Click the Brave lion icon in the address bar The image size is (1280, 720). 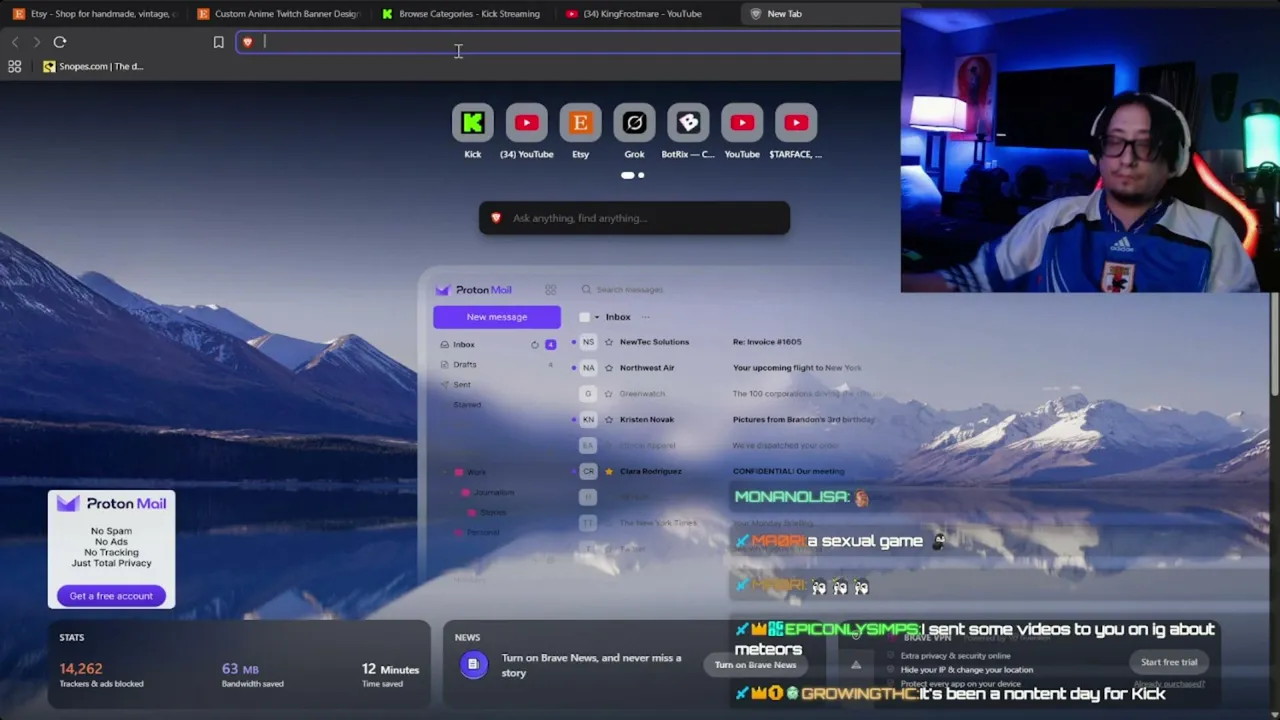[248, 42]
